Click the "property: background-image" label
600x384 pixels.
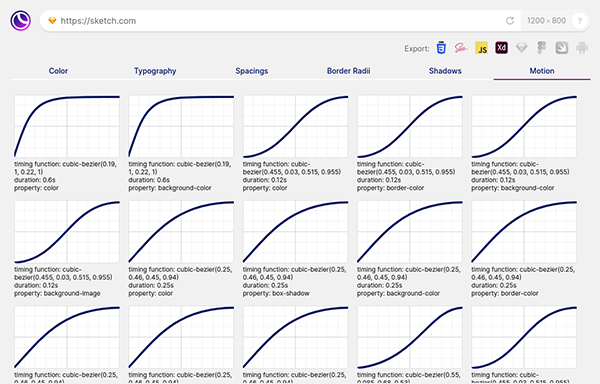tap(57, 293)
